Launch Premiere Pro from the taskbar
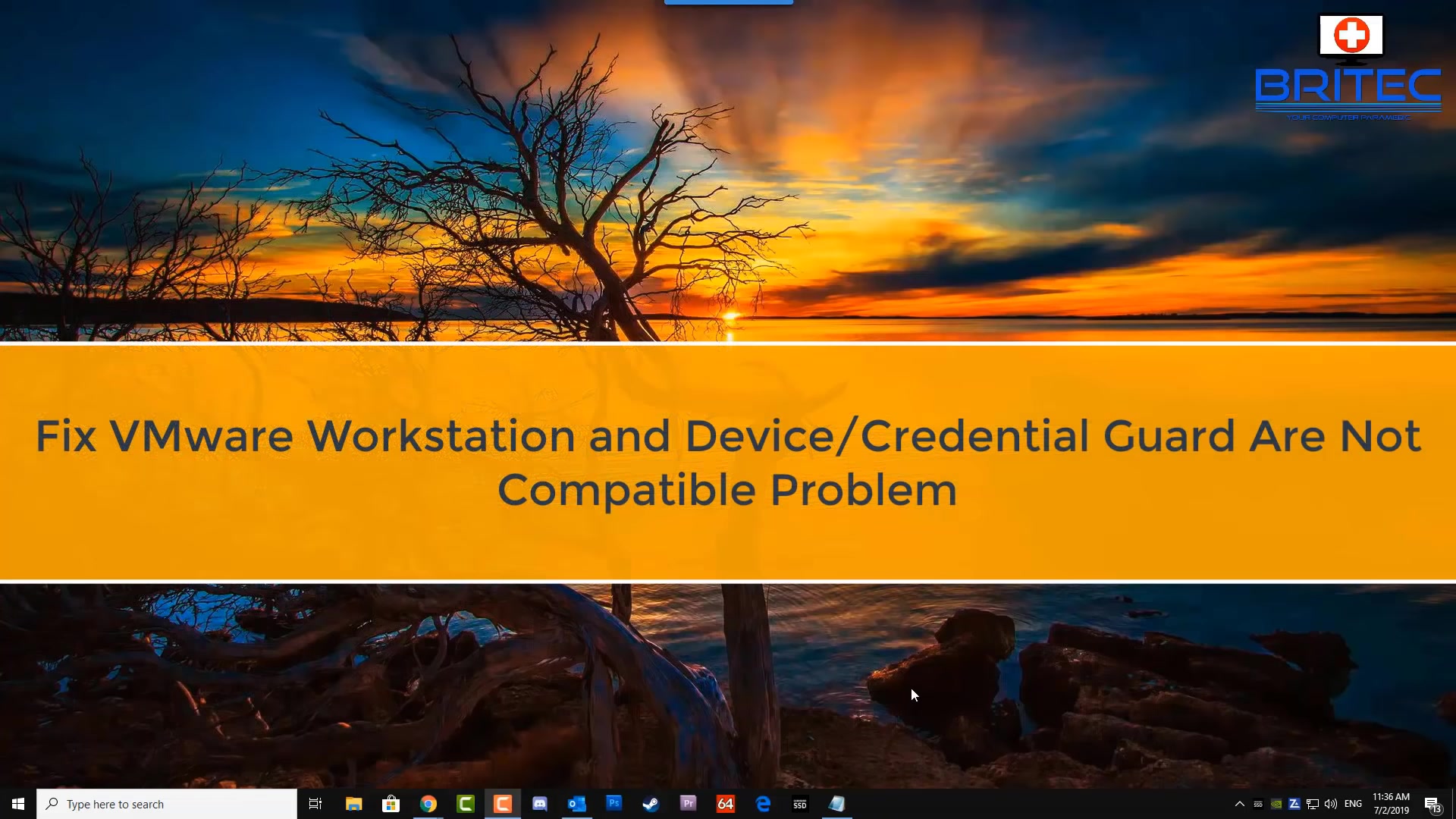The image size is (1456, 819). tap(689, 803)
